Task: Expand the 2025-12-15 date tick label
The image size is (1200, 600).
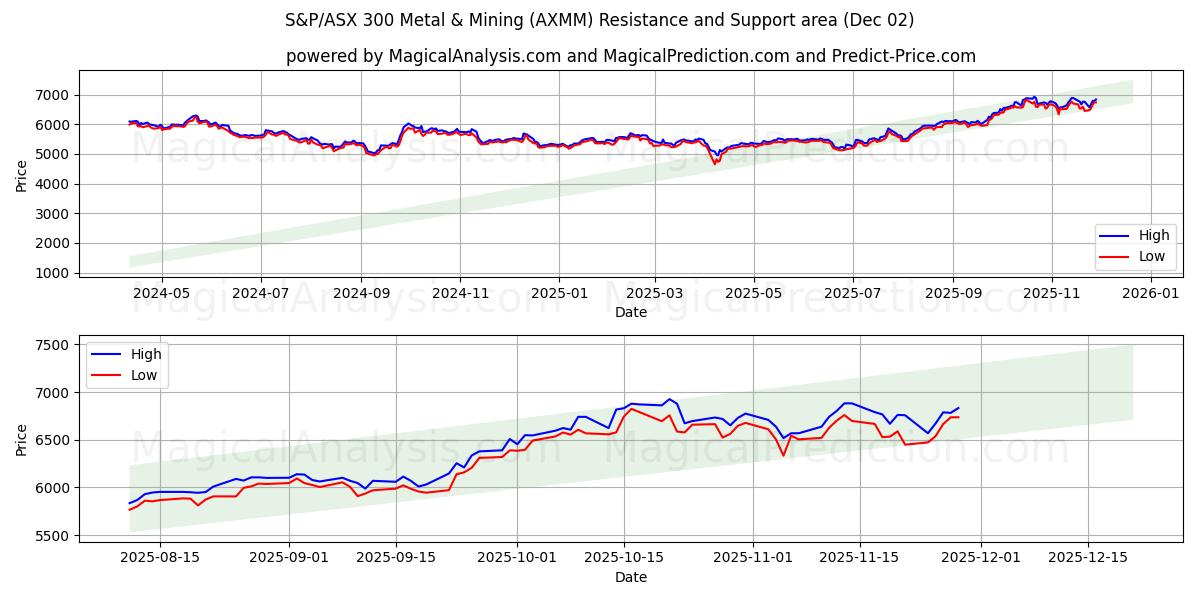Action: coord(1089,559)
